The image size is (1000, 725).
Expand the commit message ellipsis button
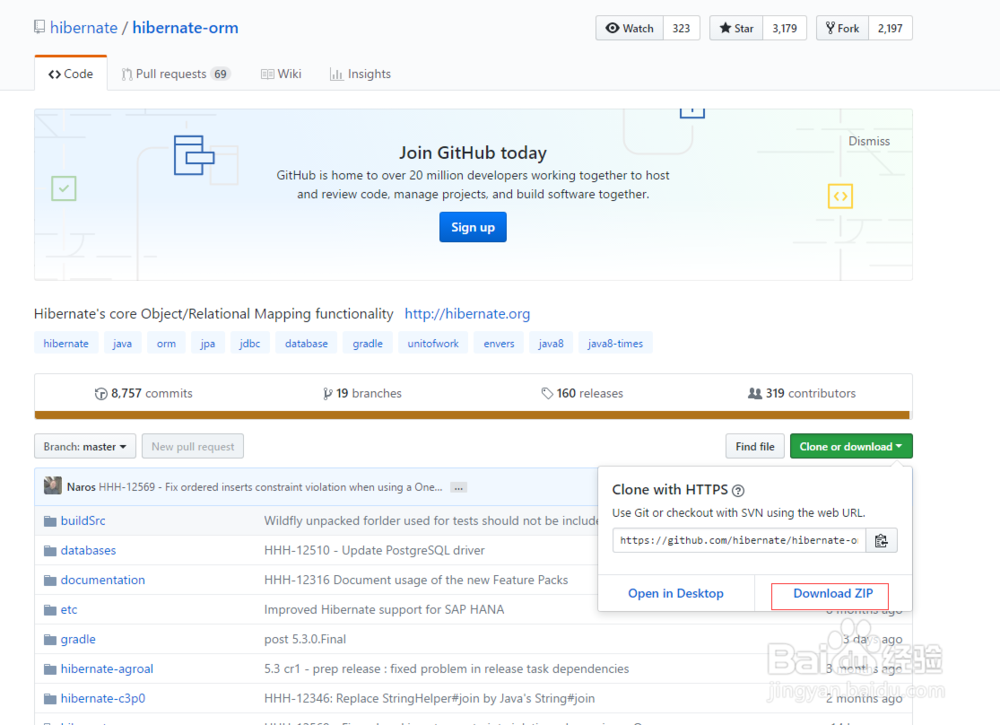[x=459, y=488]
